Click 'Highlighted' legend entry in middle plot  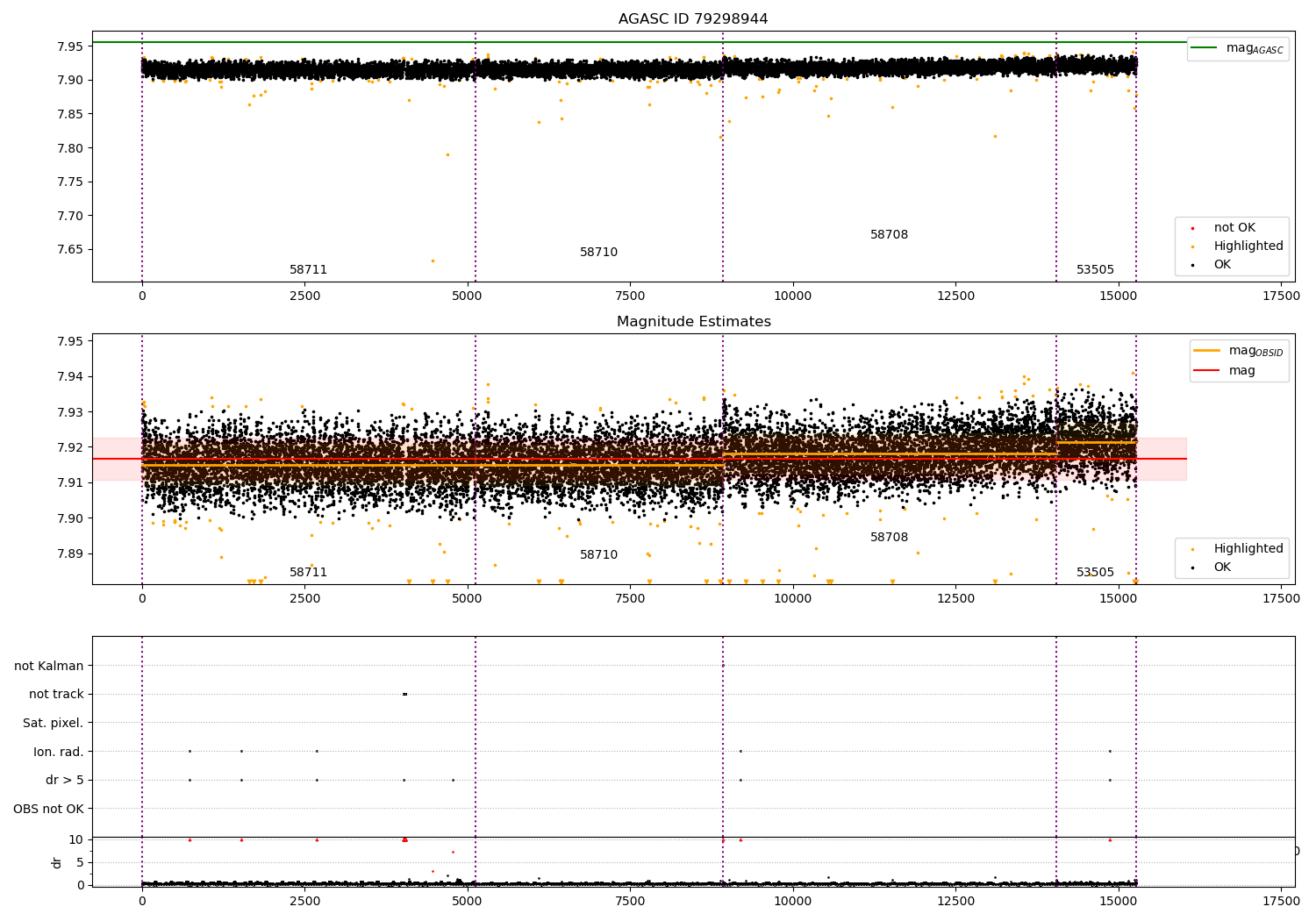[1235, 549]
